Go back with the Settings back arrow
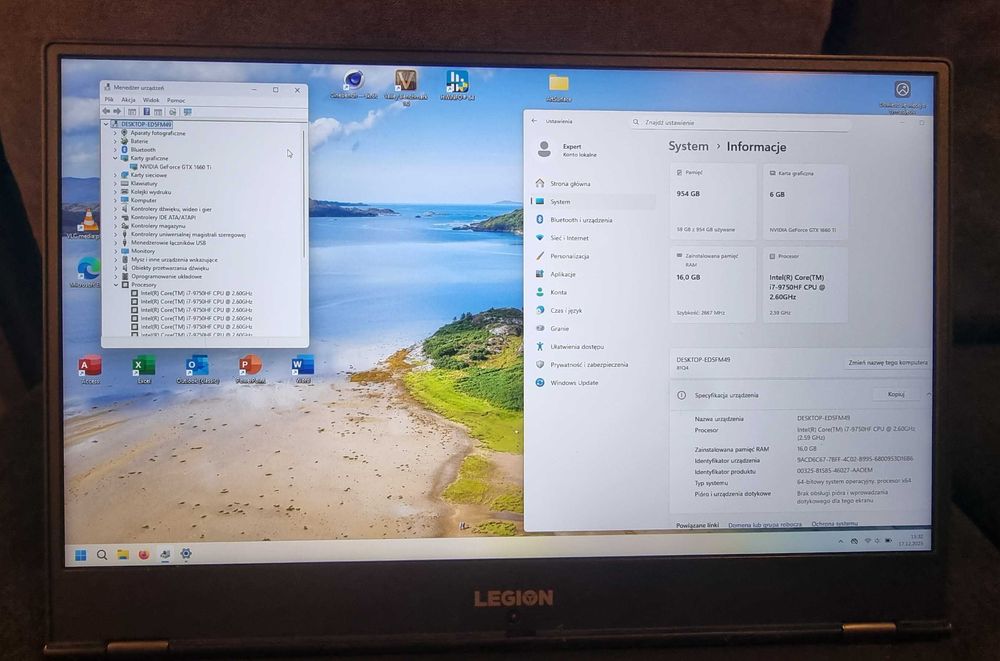This screenshot has height=661, width=1000. (534, 121)
